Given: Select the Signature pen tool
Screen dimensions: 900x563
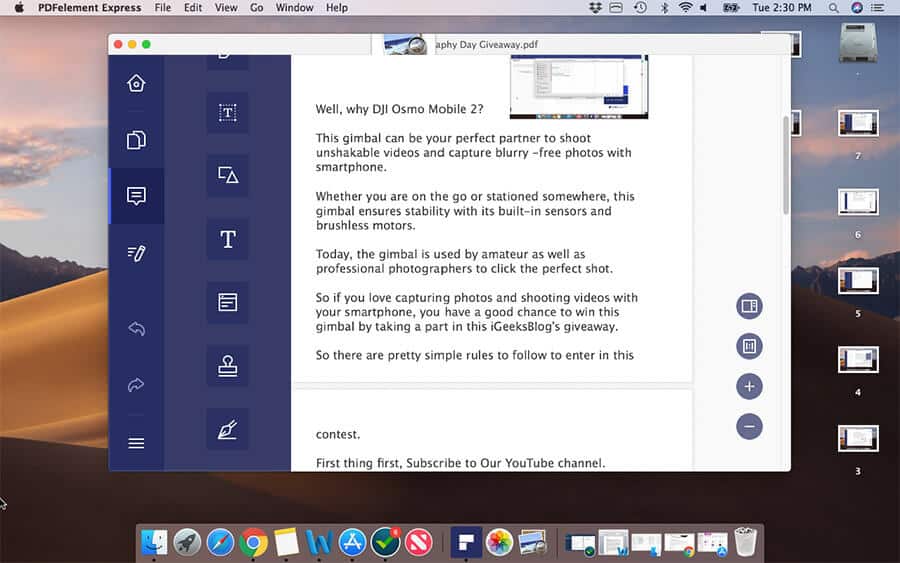Looking at the screenshot, I should tap(228, 429).
